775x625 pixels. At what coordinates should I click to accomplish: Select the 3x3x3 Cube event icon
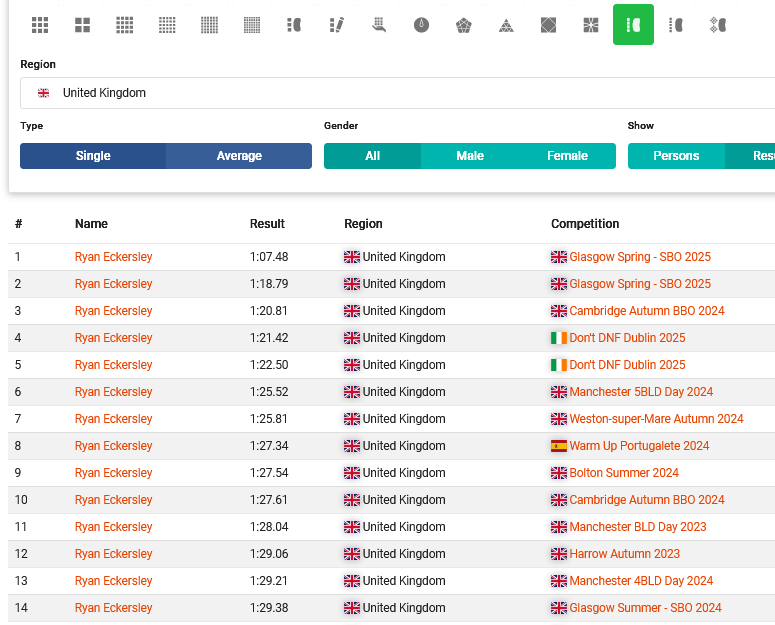click(x=40, y=25)
